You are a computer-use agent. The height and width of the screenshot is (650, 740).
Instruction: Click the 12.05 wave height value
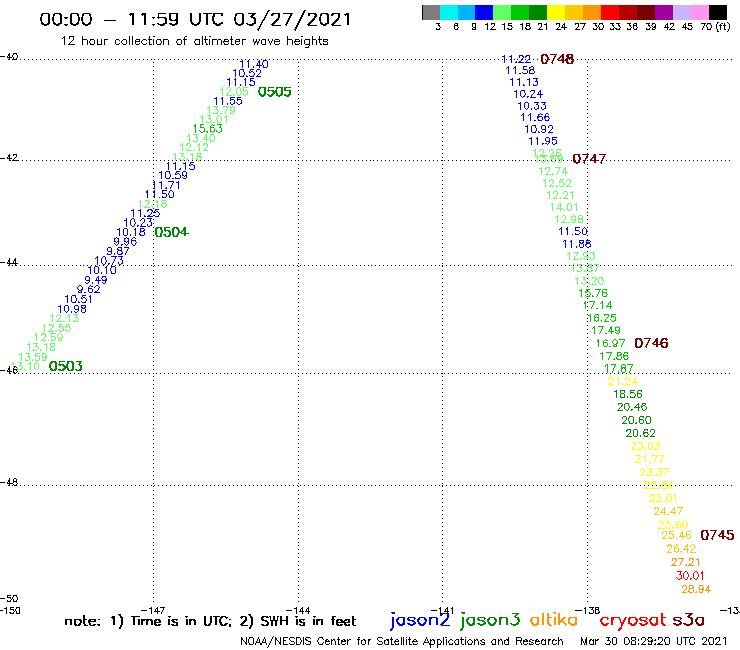coord(234,92)
